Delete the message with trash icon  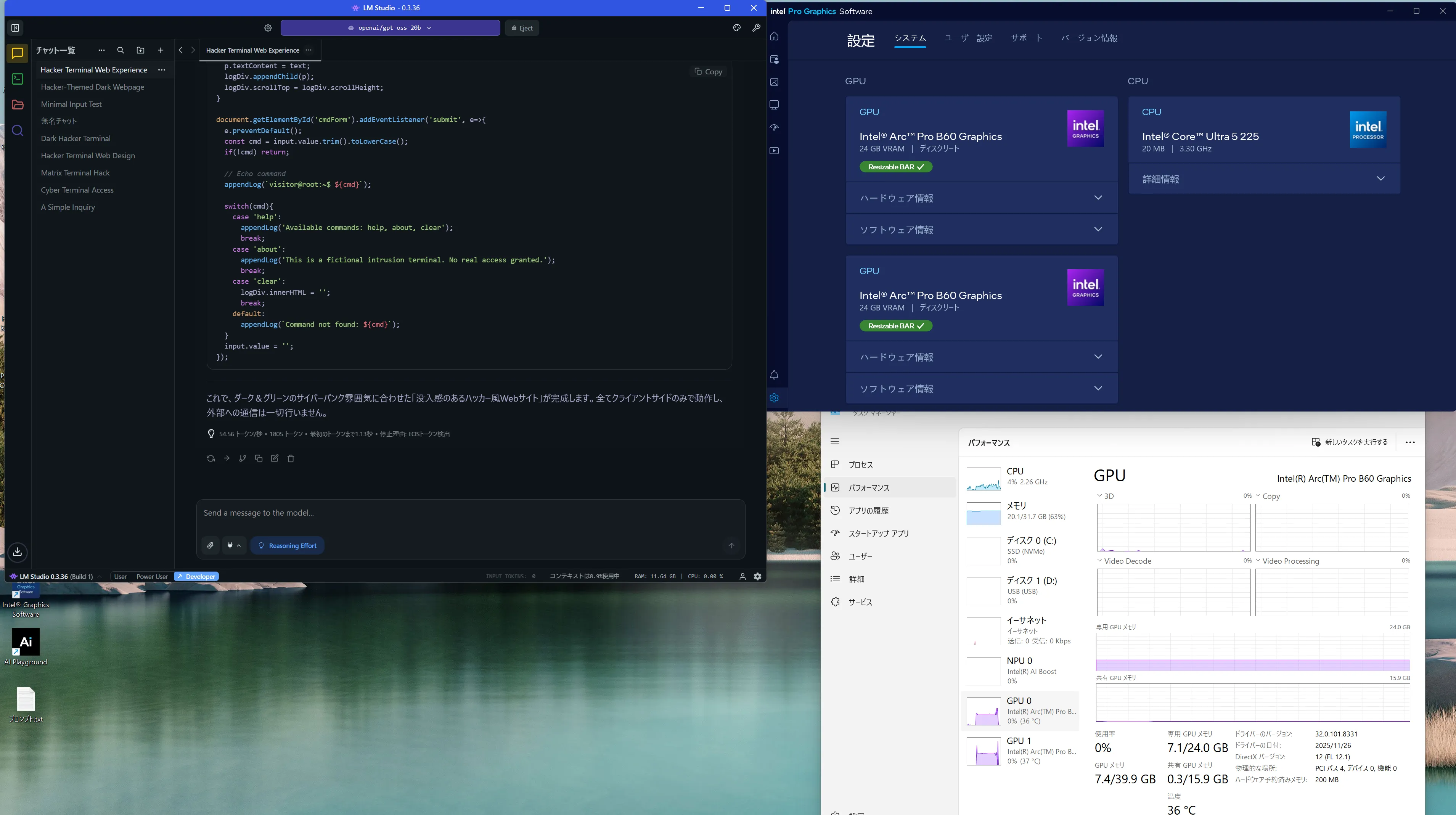coord(291,458)
